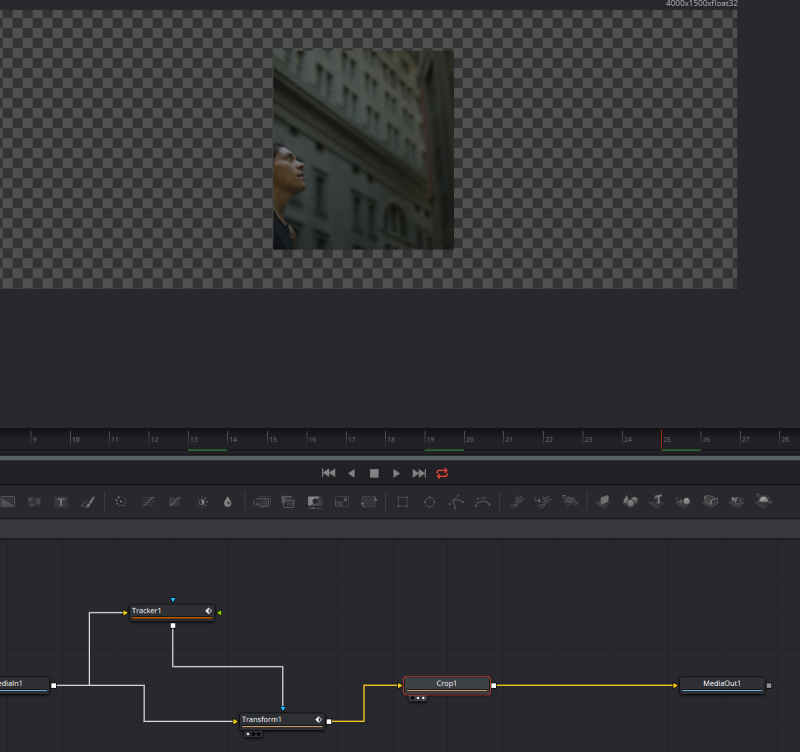800x752 pixels.
Task: Add the Renderer3D tool from toolbar
Action: coord(764,501)
